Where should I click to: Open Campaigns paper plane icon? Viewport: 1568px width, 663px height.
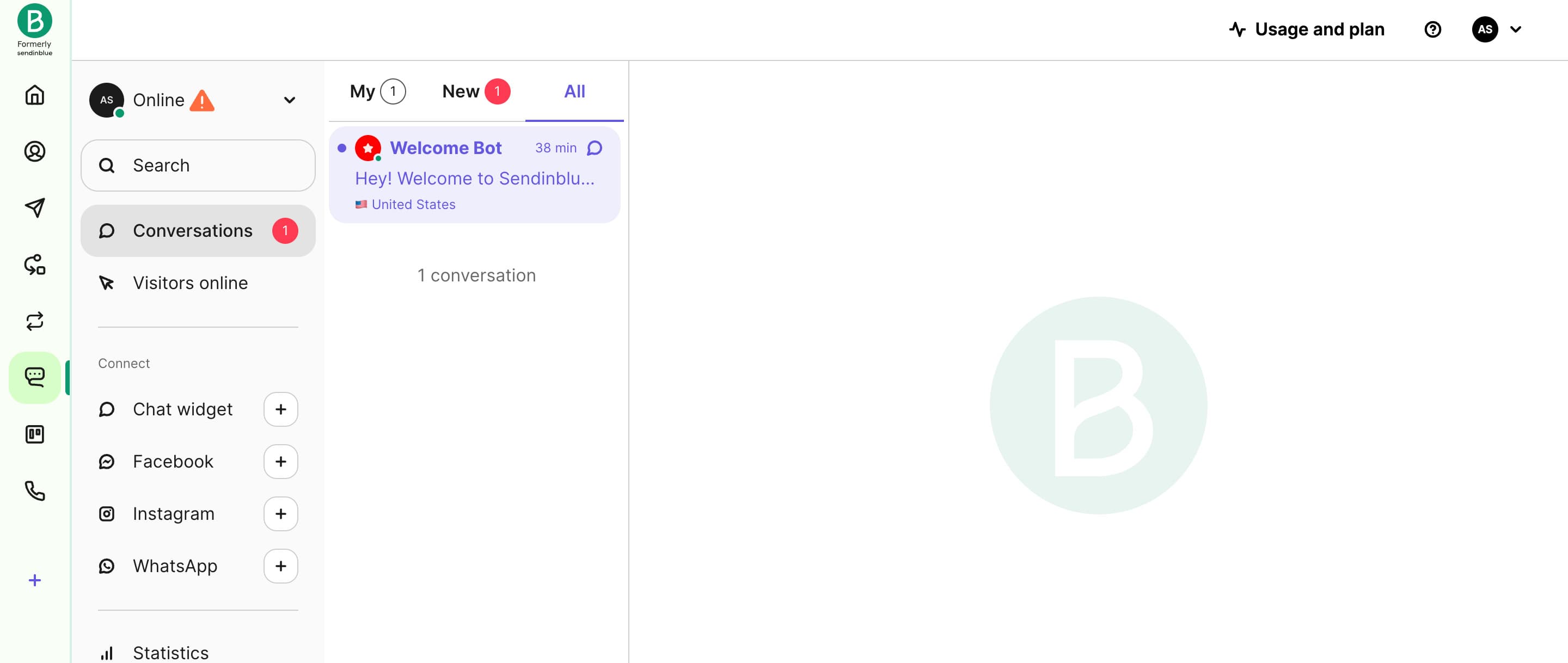[35, 207]
